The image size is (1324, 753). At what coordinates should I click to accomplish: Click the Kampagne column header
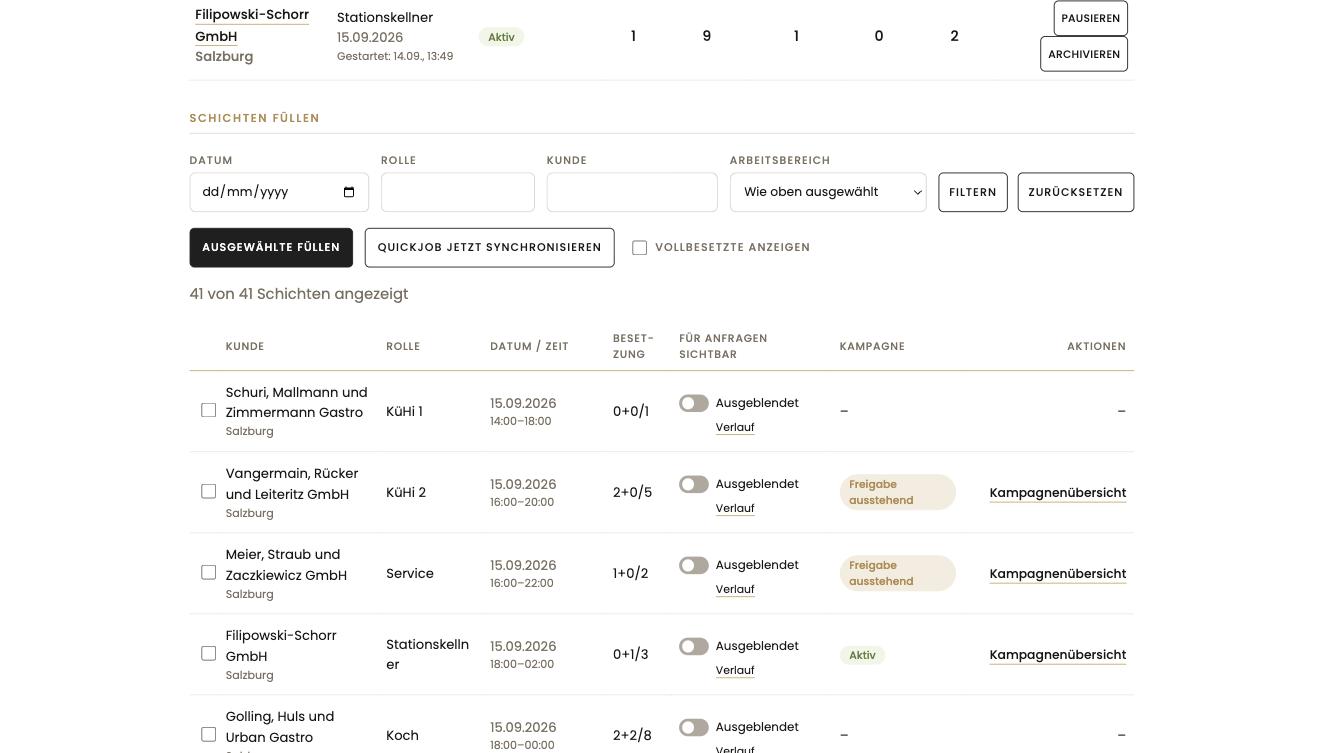[872, 346]
